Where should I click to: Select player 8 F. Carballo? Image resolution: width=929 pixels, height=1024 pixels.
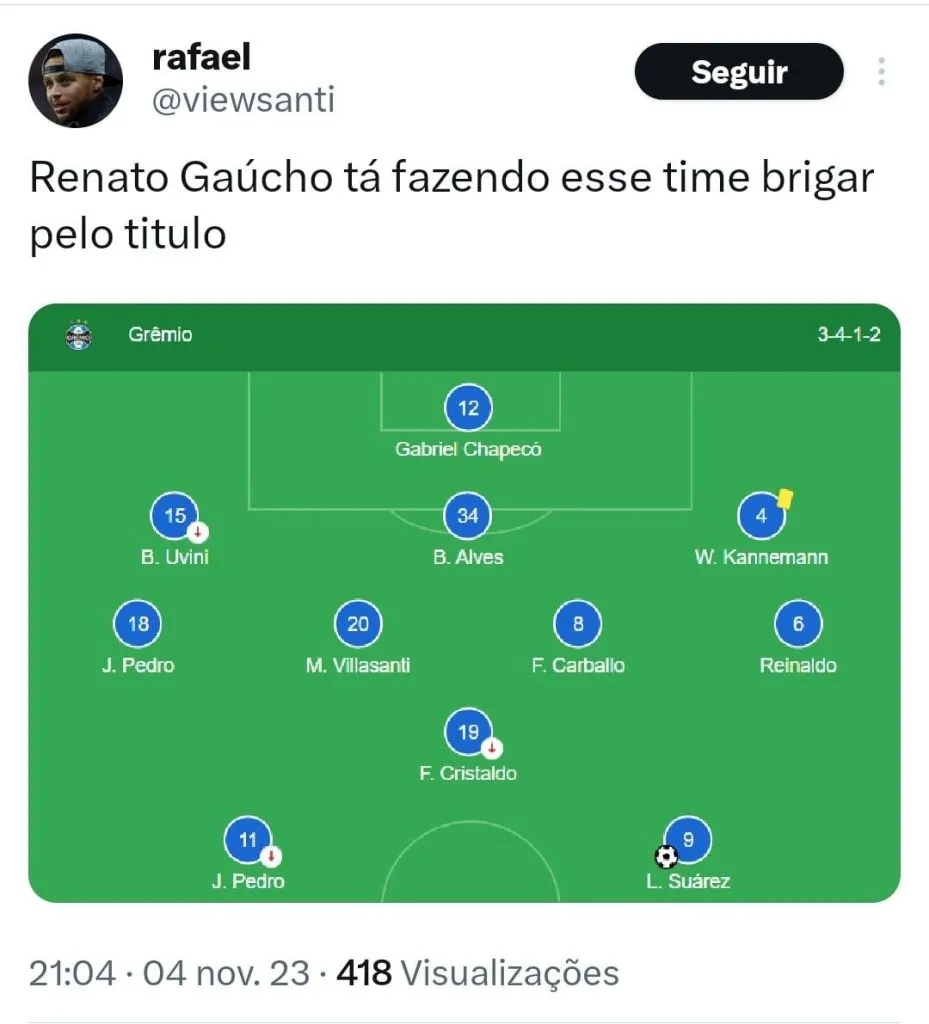click(x=578, y=625)
